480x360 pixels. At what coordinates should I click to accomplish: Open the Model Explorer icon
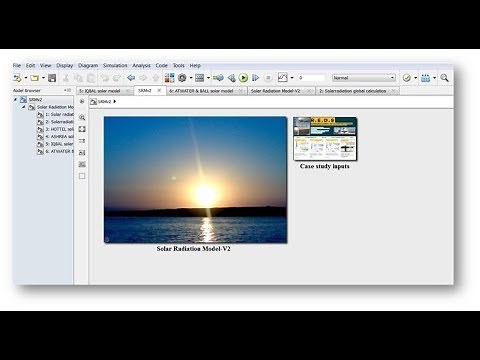click(200, 78)
